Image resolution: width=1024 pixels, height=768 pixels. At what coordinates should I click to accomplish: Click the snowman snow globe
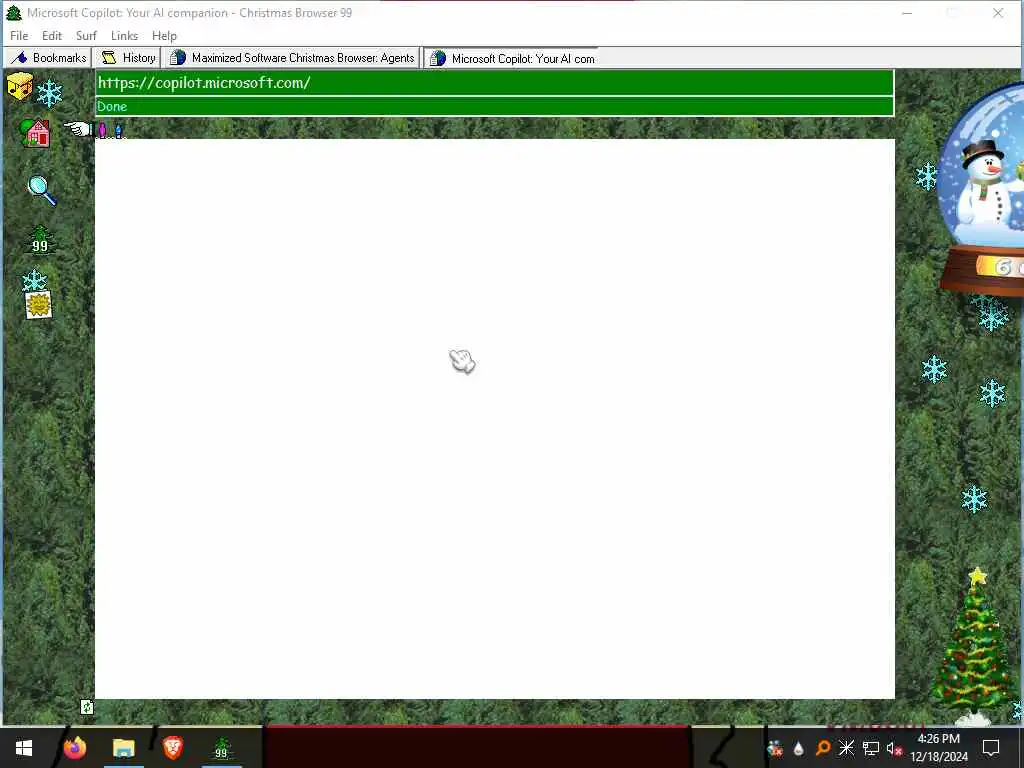click(983, 189)
